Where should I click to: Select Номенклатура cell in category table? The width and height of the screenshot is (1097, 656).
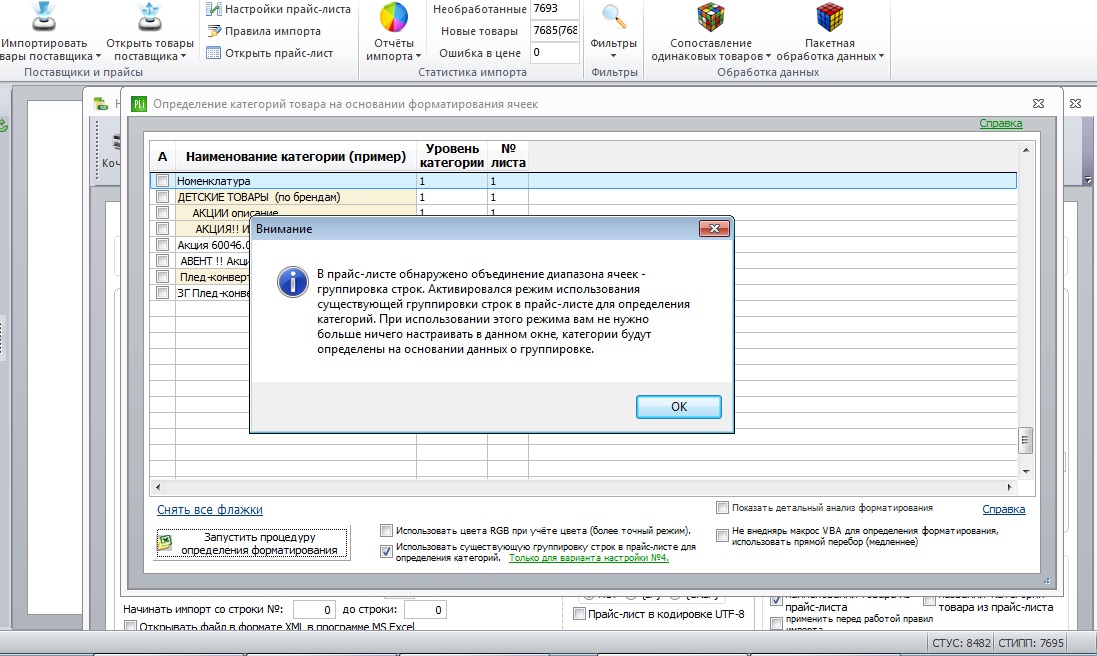[x=296, y=180]
